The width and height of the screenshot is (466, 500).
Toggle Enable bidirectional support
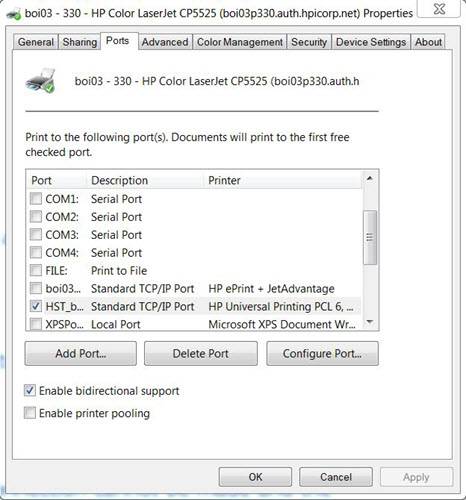30,390
